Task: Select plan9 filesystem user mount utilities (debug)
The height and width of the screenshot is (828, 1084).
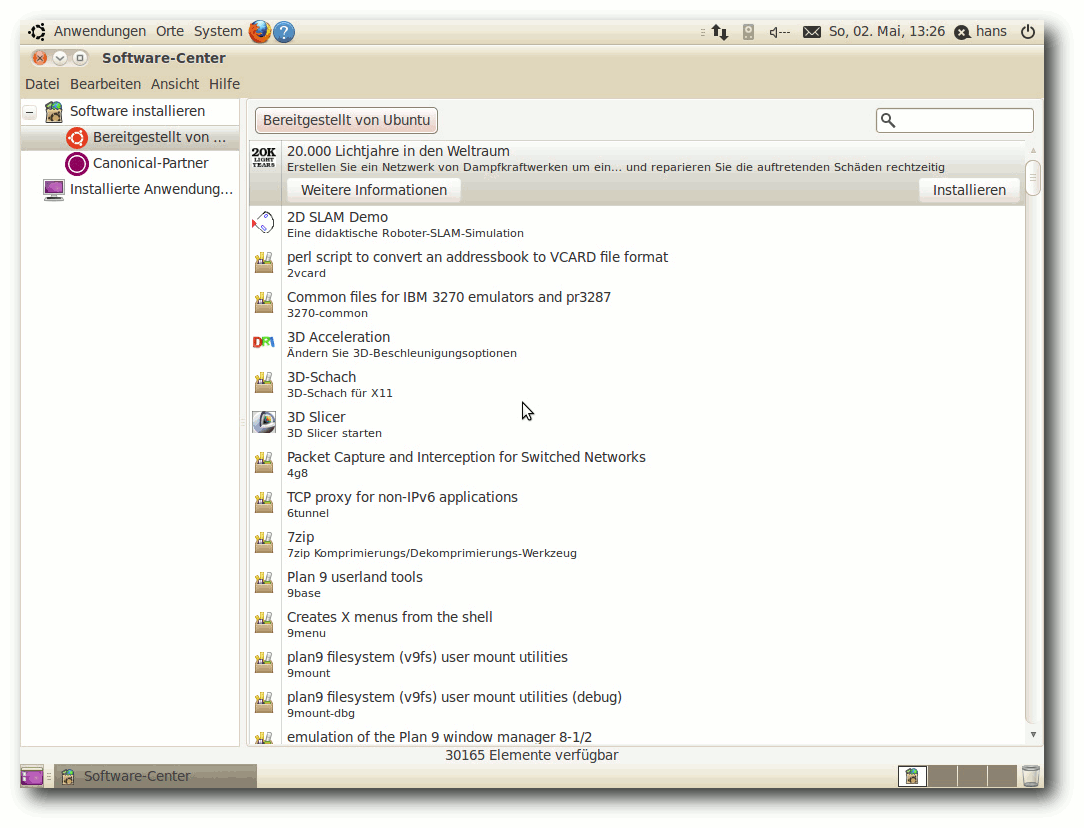Action: 637,704
